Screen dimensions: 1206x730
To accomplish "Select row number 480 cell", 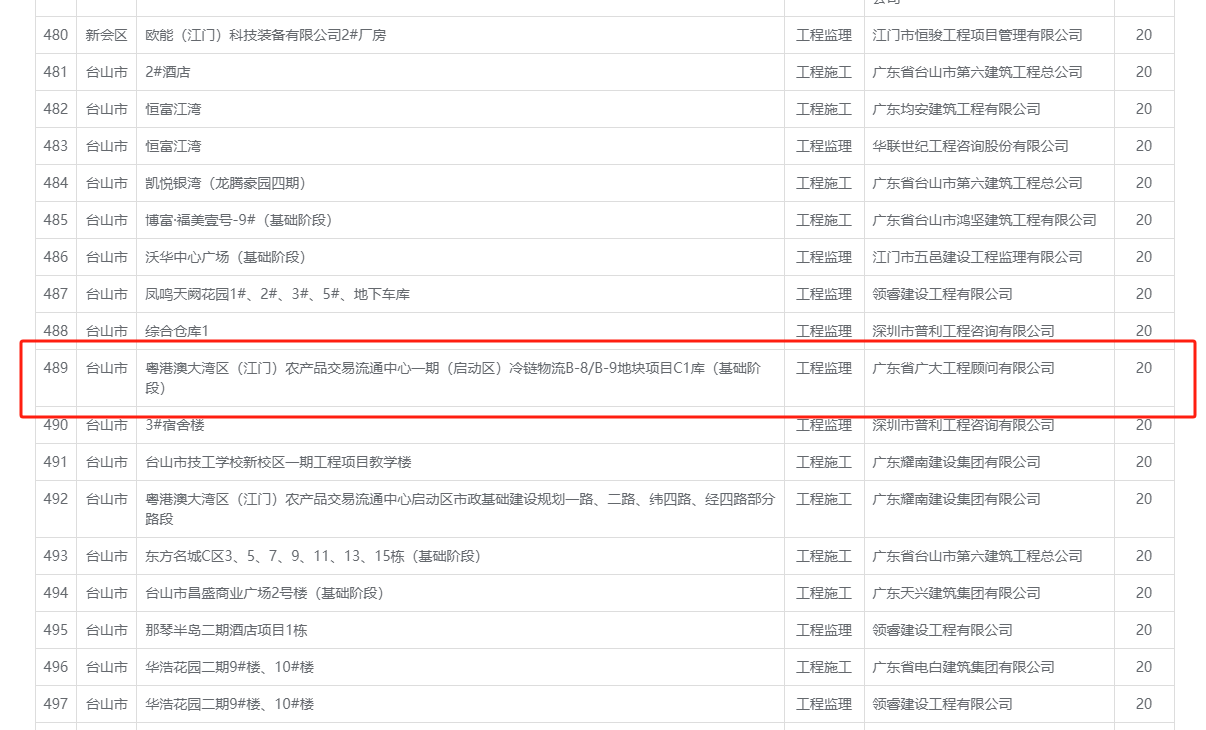I will [56, 35].
